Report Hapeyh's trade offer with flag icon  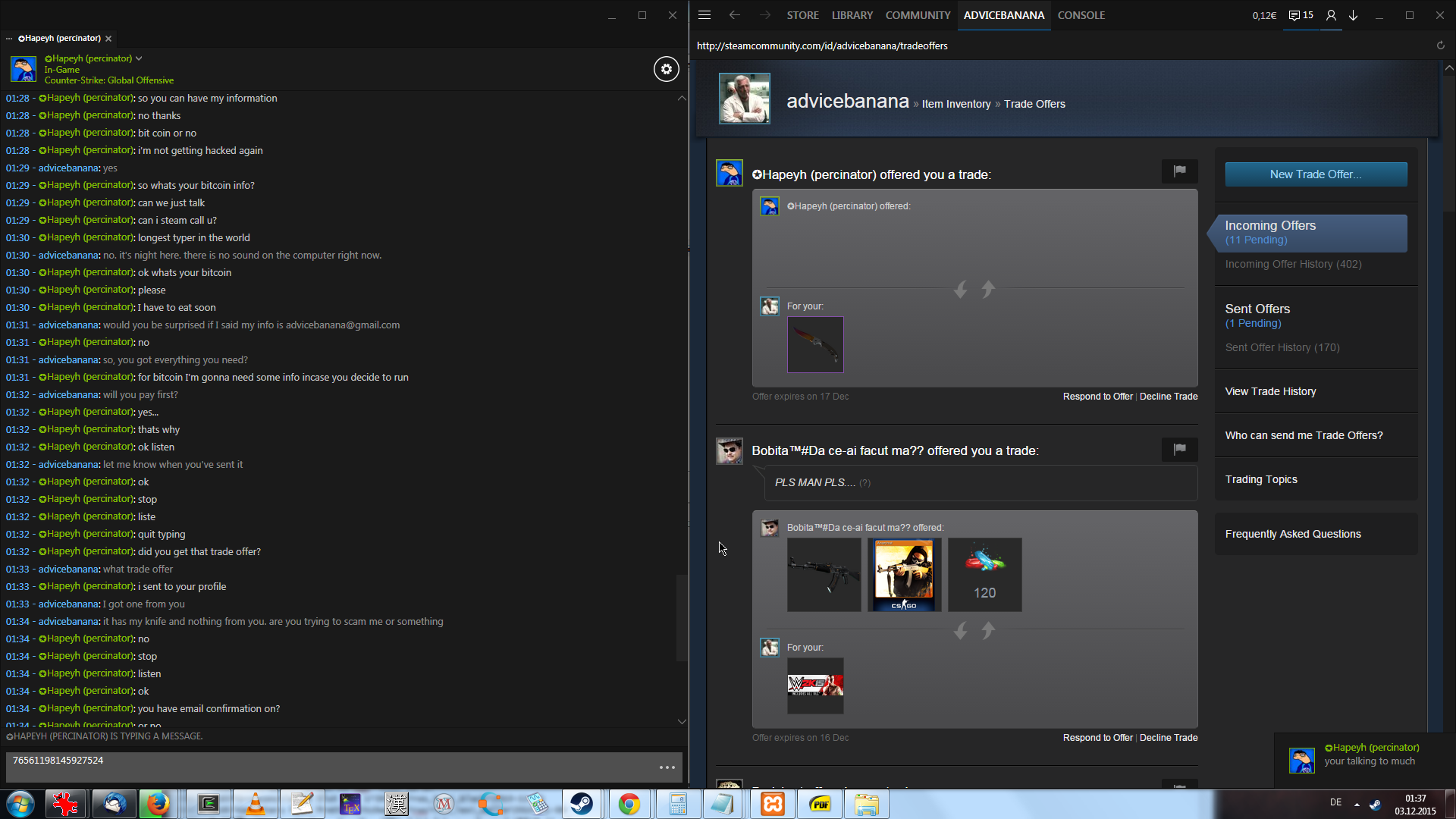click(x=1179, y=171)
